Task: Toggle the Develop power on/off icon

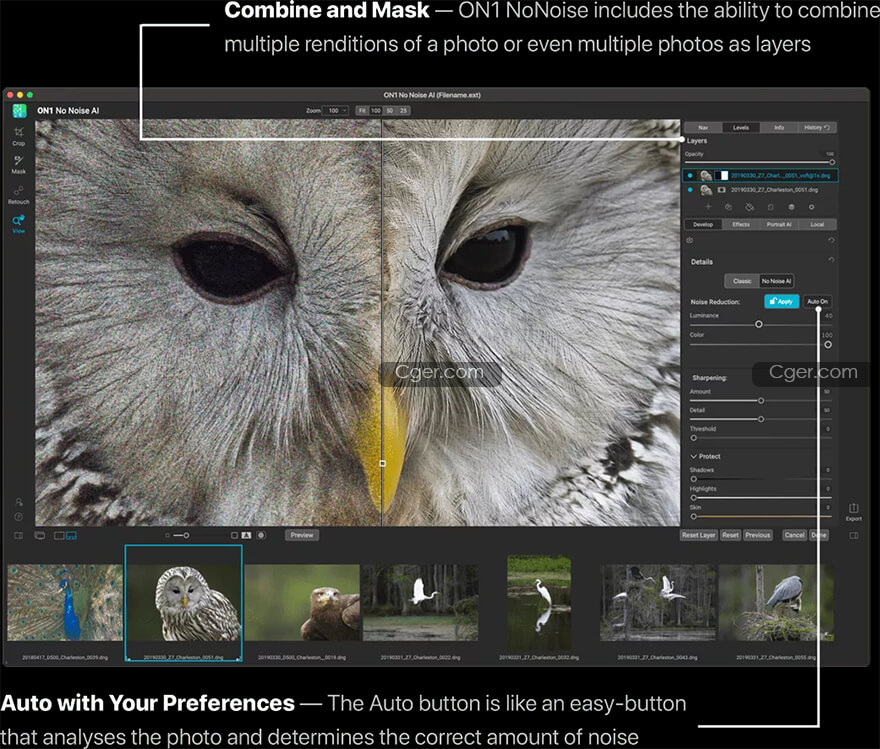Action: tap(690, 240)
